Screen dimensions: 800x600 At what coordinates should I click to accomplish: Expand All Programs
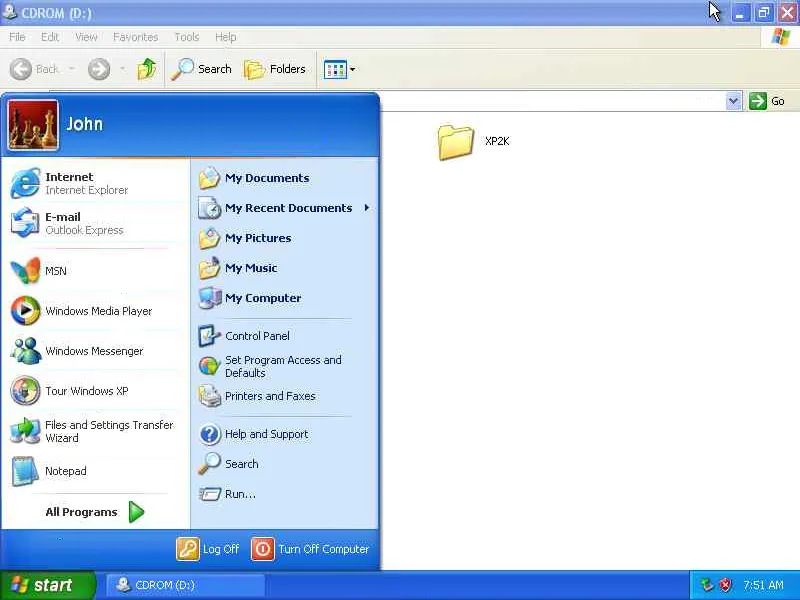pyautogui.click(x=95, y=512)
